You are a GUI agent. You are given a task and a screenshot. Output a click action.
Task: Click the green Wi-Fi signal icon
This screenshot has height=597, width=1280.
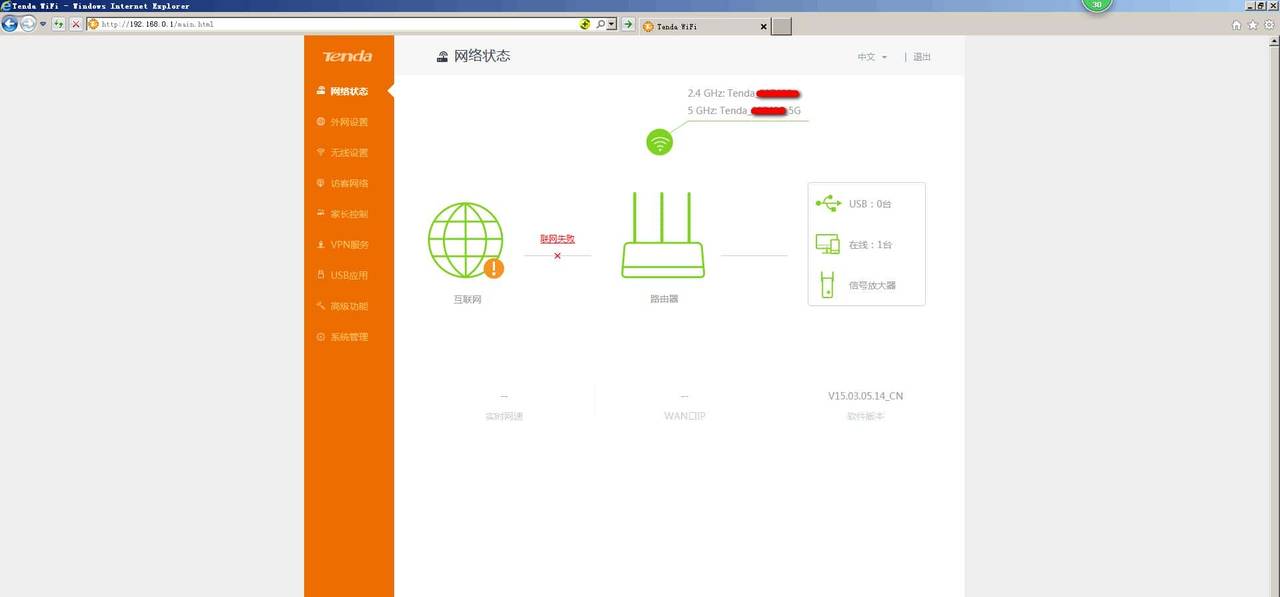click(x=659, y=142)
